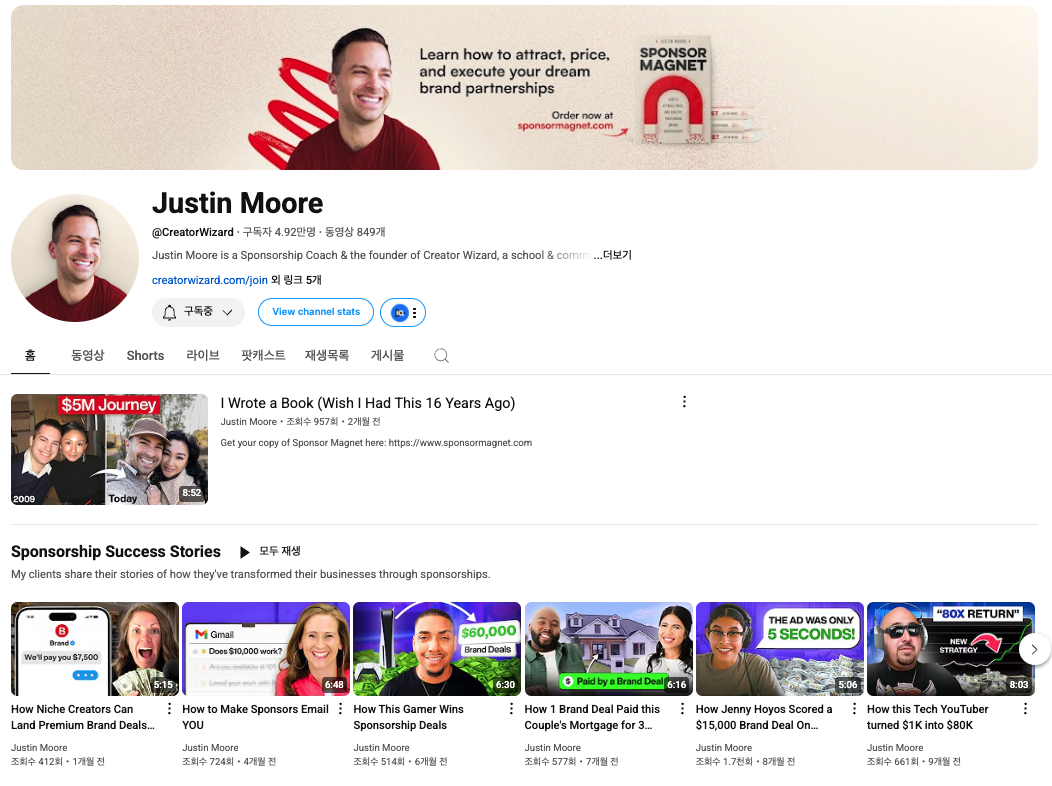Click title How to Make Sponsors Email YOU
Image resolution: width=1052 pixels, height=786 pixels.
(256, 717)
